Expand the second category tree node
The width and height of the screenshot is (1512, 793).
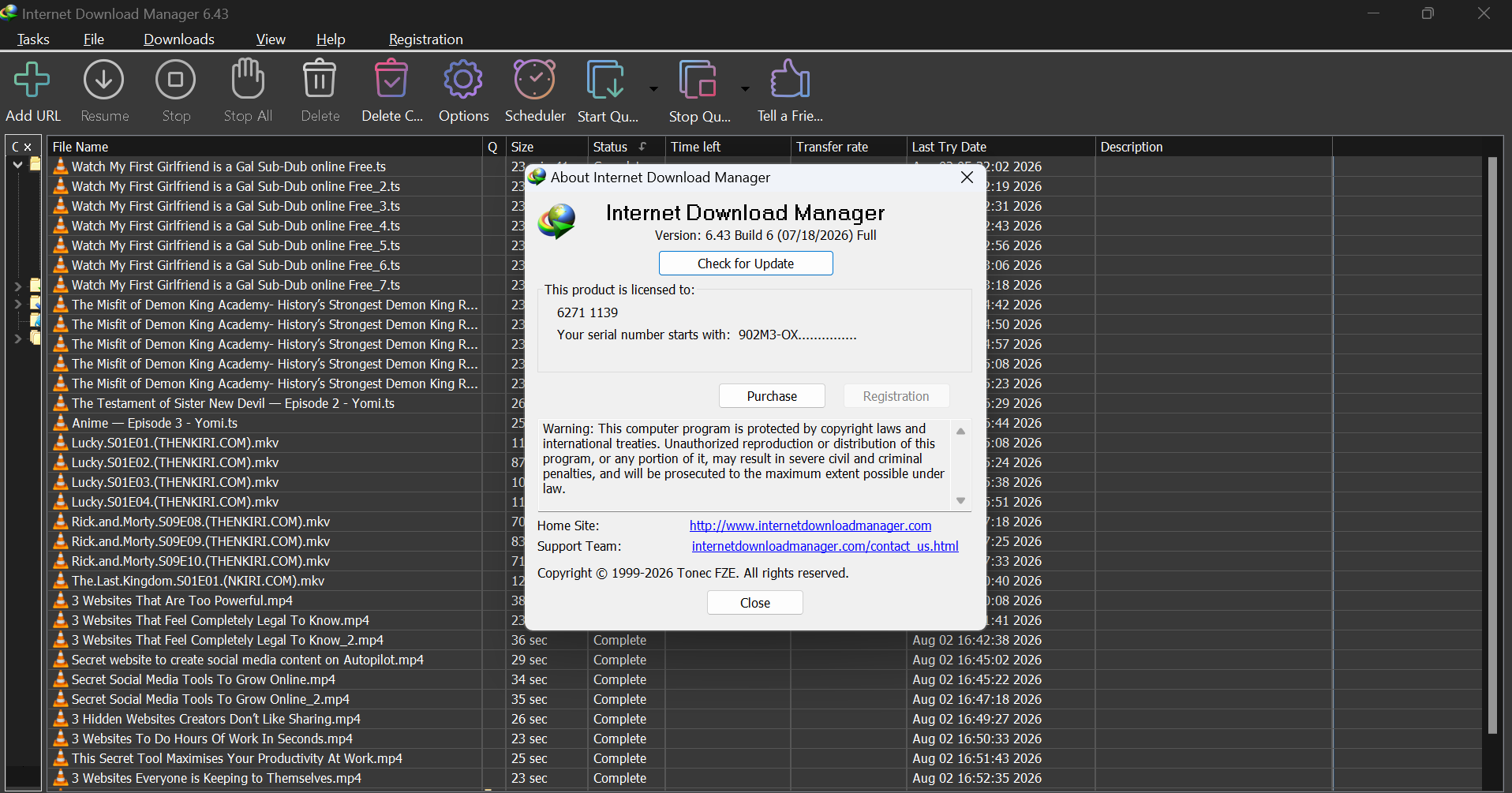[x=17, y=286]
